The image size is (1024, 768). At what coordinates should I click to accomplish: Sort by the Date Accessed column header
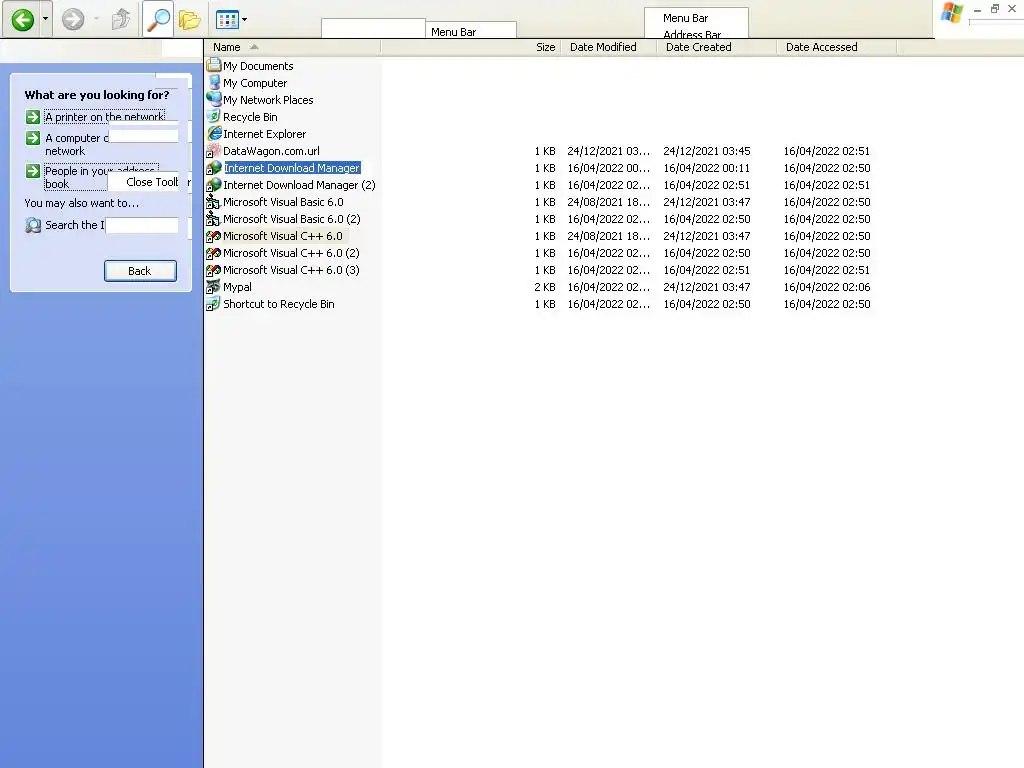[837, 47]
